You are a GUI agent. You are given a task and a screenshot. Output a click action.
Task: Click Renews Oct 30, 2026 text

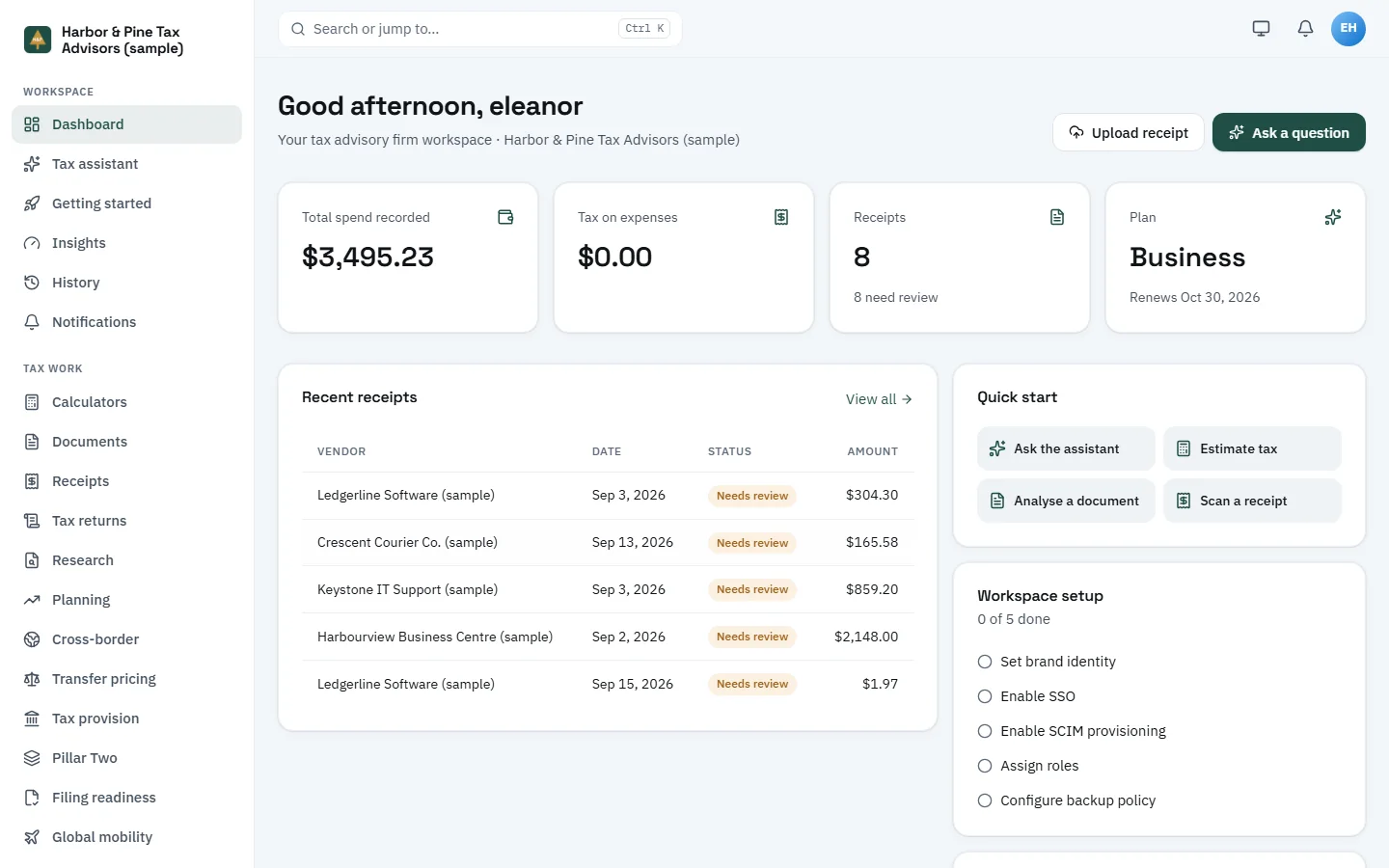[x=1194, y=297]
